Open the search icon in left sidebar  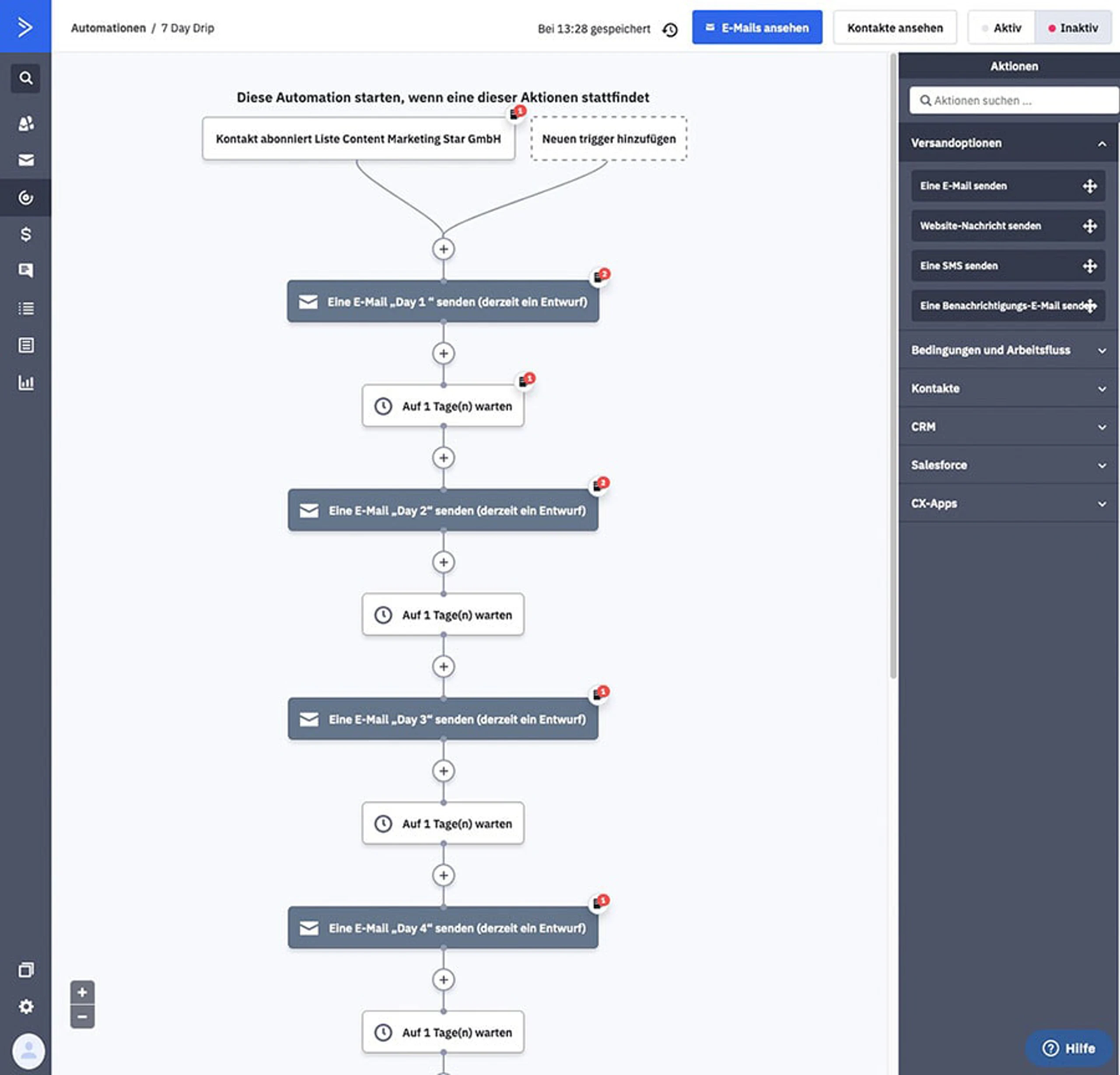click(25, 78)
